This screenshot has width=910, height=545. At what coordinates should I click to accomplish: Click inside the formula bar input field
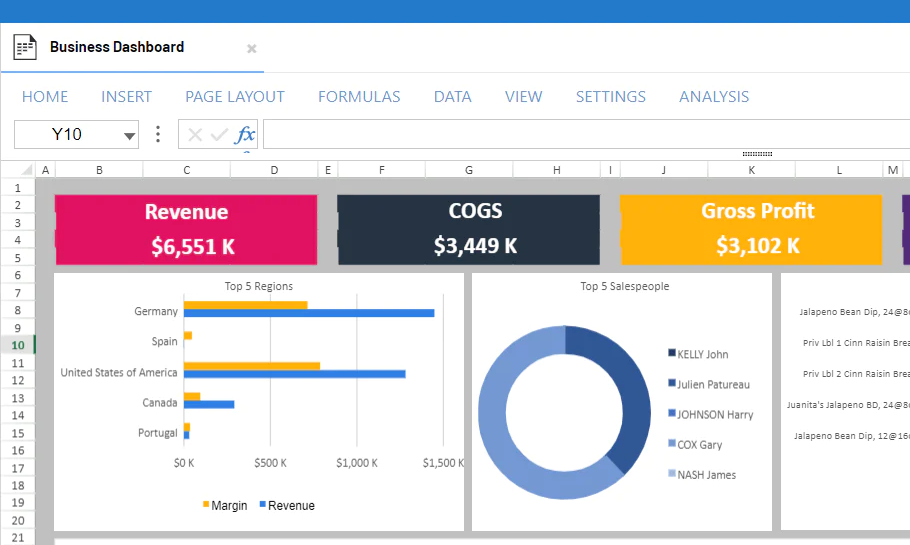(580, 135)
